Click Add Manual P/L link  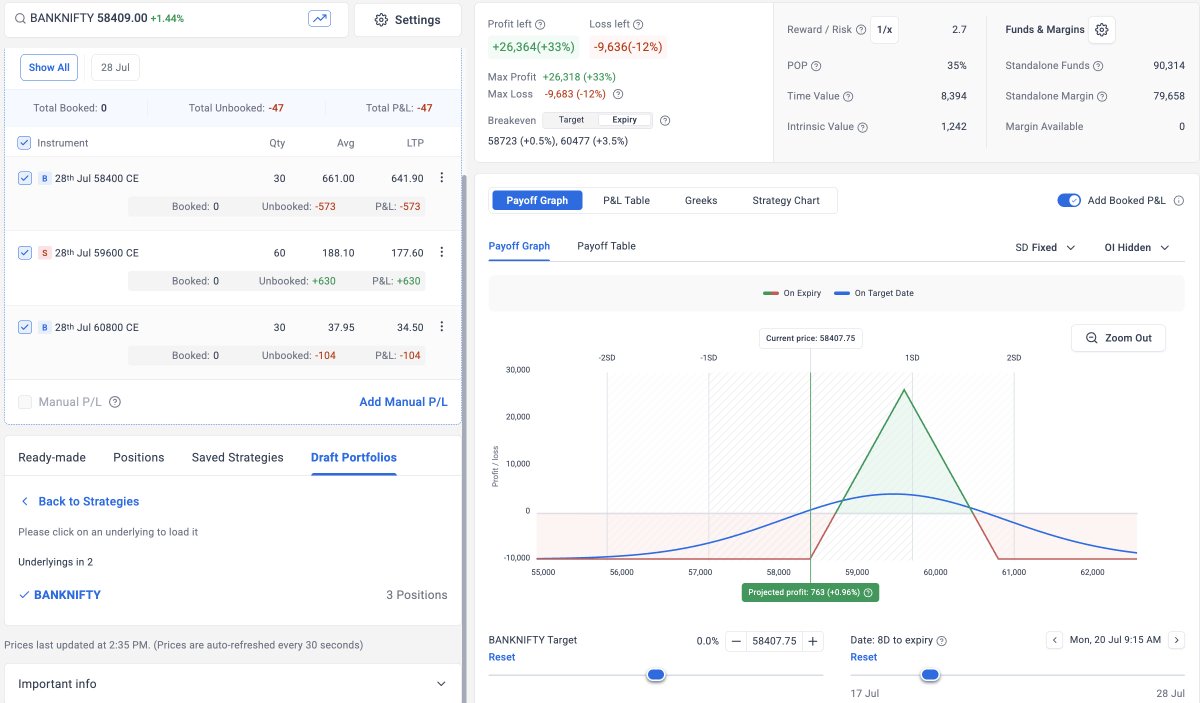pos(403,402)
